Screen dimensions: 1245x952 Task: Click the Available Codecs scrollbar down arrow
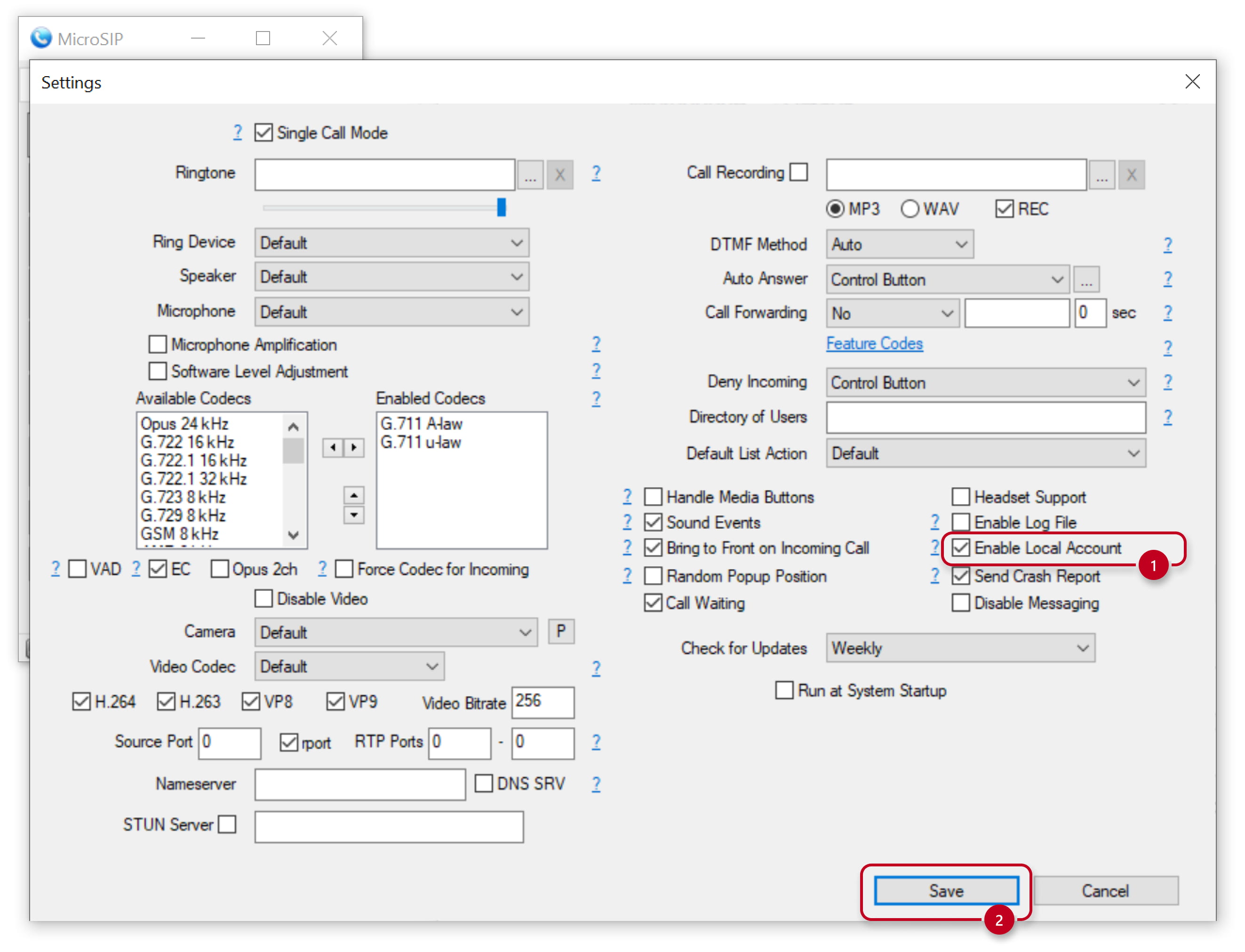(x=293, y=535)
